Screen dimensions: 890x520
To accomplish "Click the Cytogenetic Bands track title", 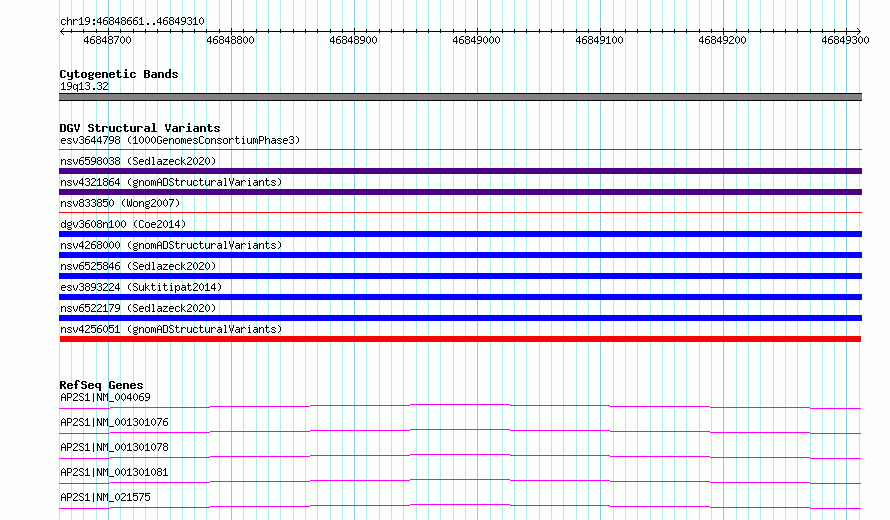I will pos(119,74).
